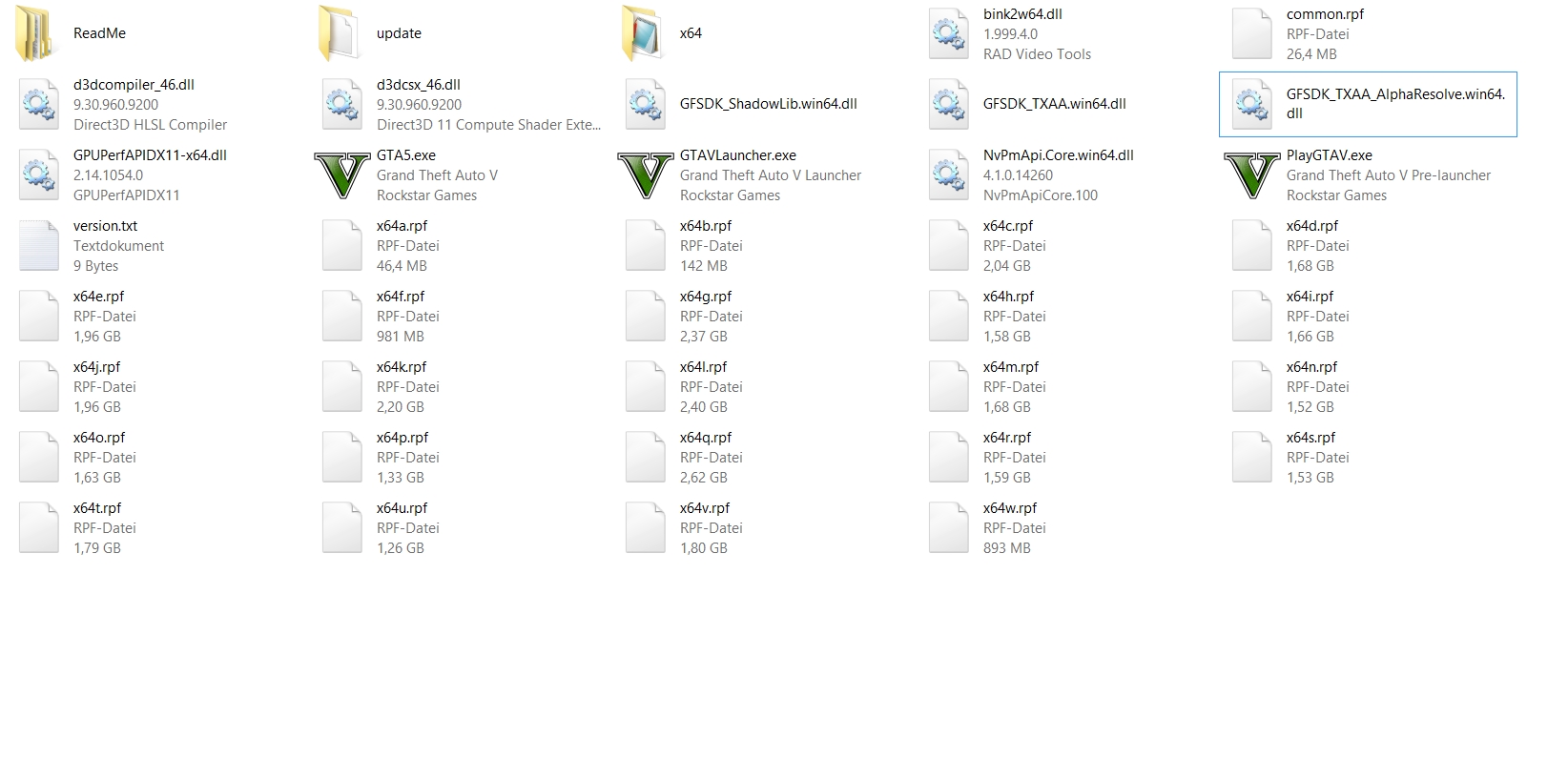Click the x64h.rpf file icon

pos(948,316)
